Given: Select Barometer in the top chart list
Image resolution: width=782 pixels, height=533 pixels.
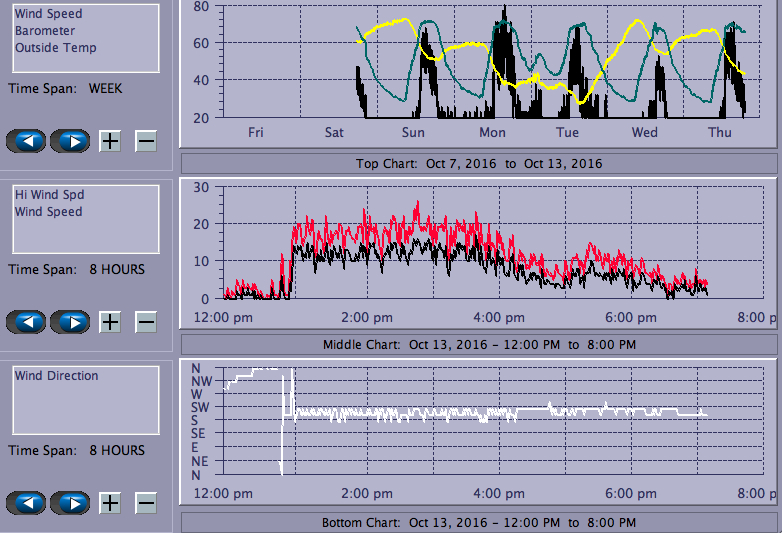Looking at the screenshot, I should (43, 31).
